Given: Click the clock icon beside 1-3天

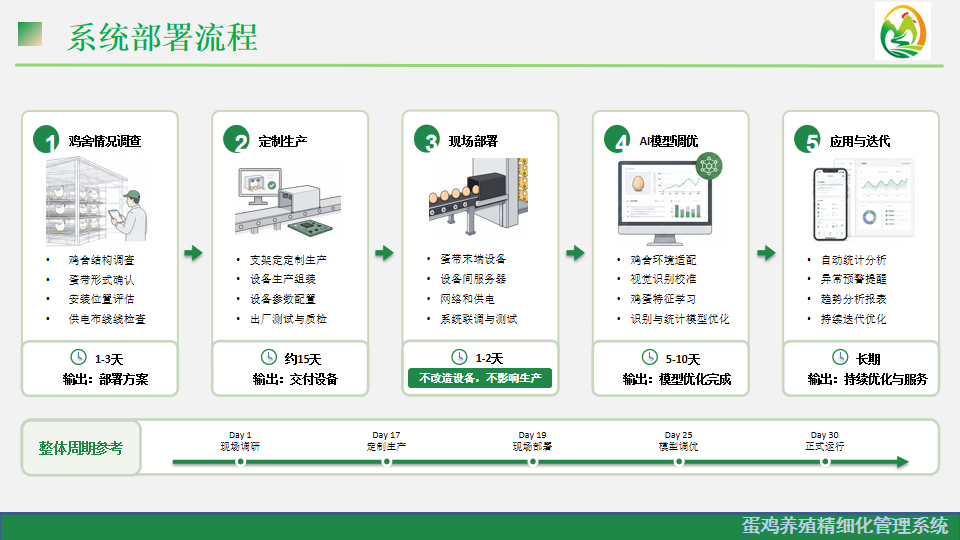Looking at the screenshot, I should pyautogui.click(x=78, y=357).
